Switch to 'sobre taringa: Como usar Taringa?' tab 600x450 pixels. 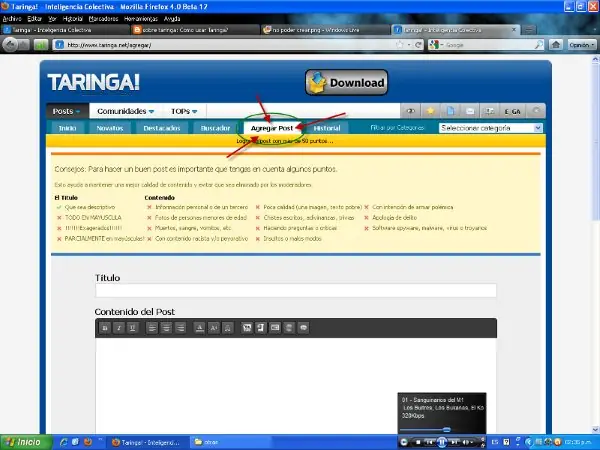coord(195,30)
